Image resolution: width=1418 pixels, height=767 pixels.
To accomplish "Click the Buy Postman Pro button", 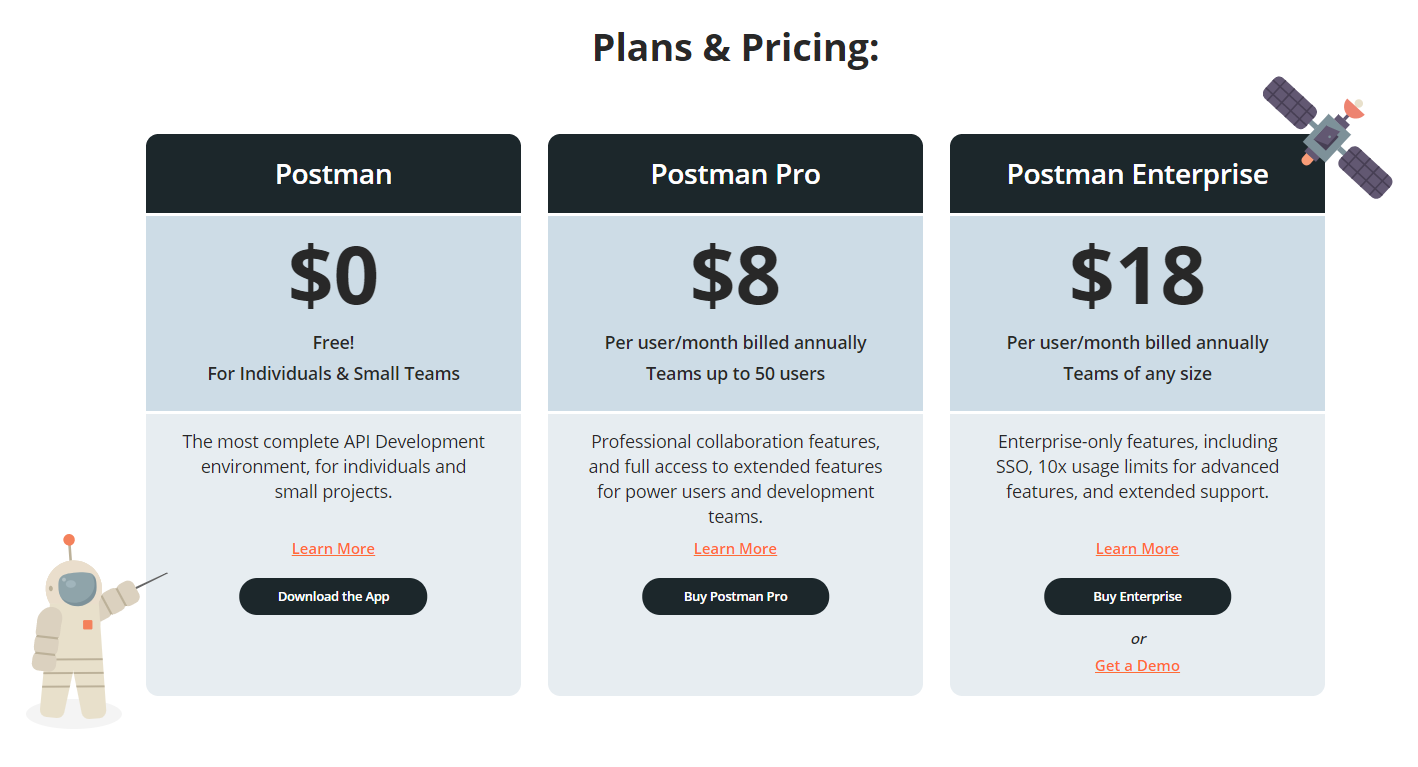I will coord(735,596).
